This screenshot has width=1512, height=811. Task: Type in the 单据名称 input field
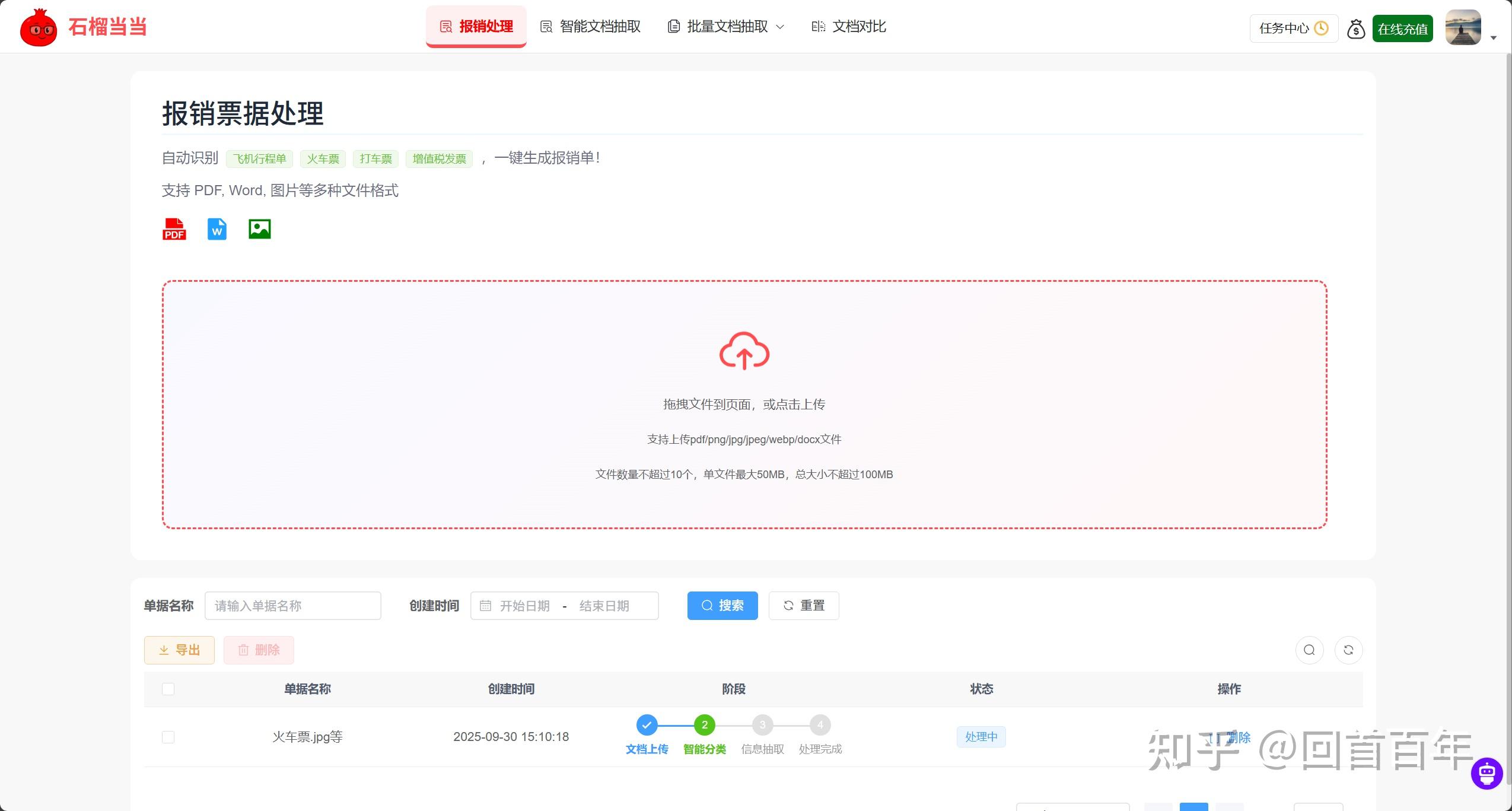(292, 605)
